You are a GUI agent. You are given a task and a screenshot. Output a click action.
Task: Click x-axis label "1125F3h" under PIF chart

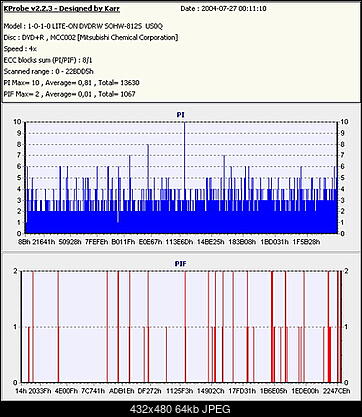(179, 391)
